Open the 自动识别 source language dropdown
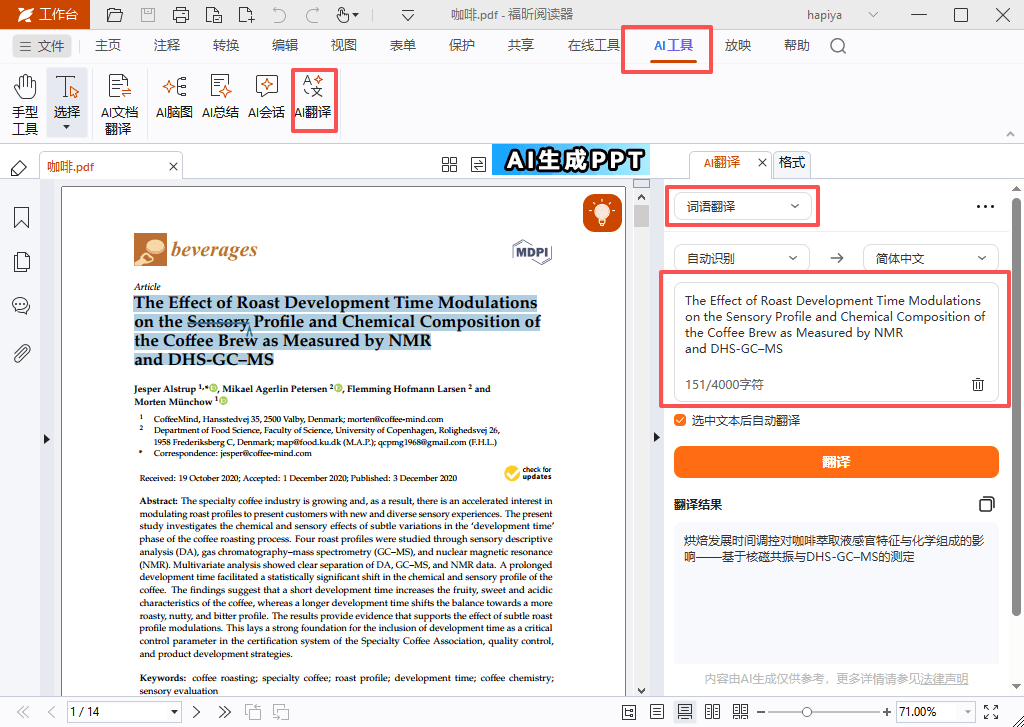Viewport: 1024px width, 727px height. pyautogui.click(x=742, y=258)
